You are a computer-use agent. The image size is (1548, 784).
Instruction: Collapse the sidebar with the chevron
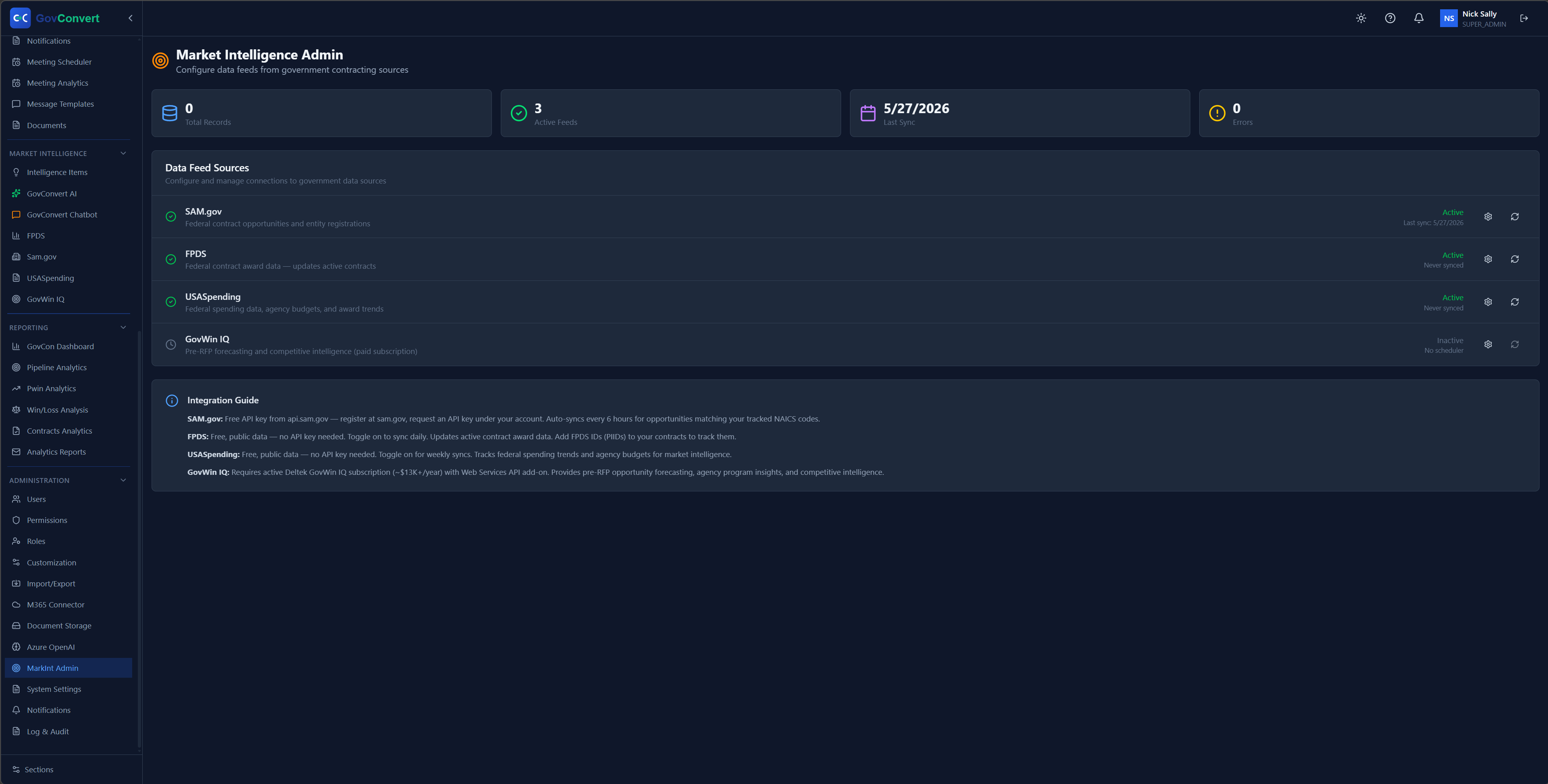(131, 18)
